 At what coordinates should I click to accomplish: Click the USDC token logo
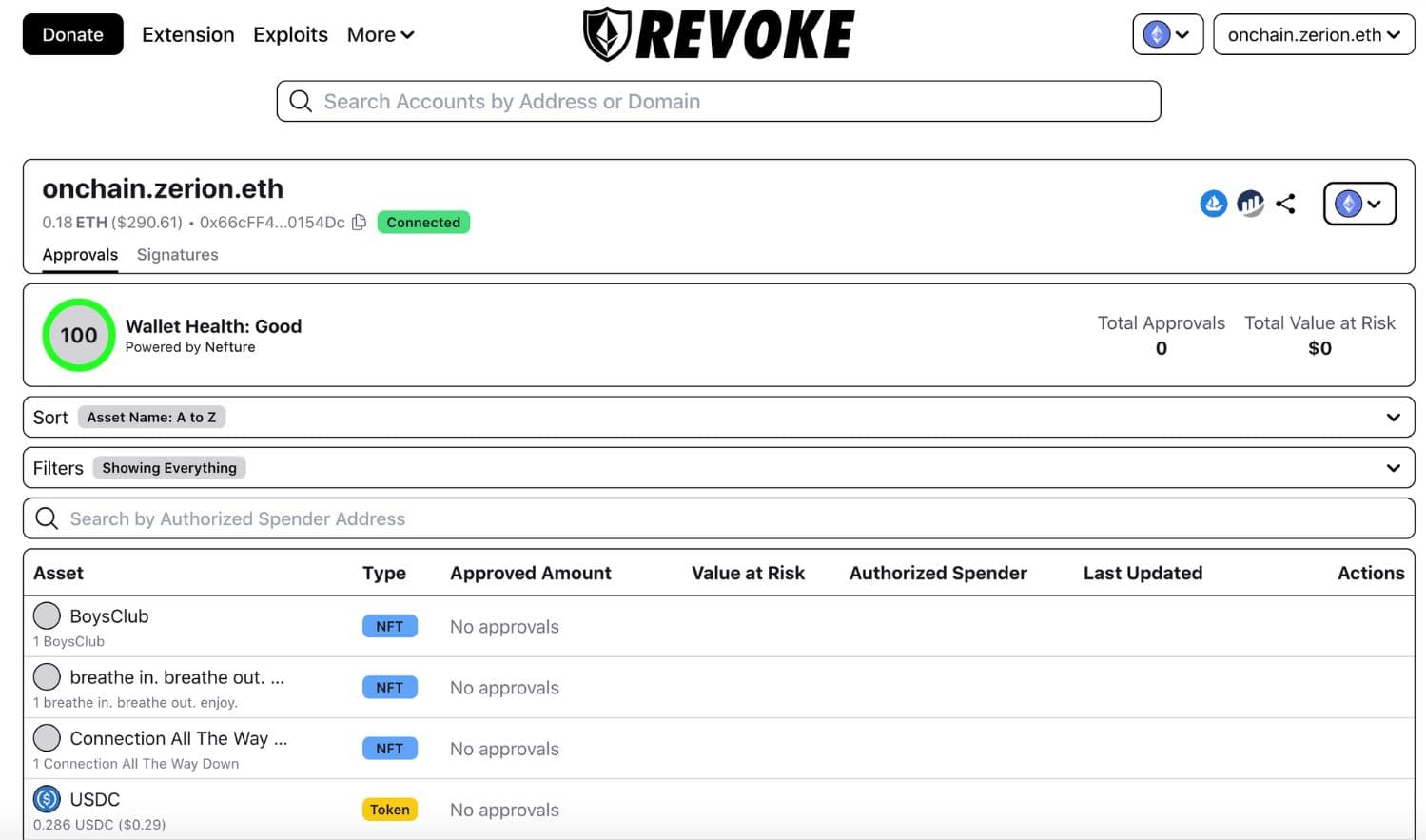pyautogui.click(x=47, y=799)
